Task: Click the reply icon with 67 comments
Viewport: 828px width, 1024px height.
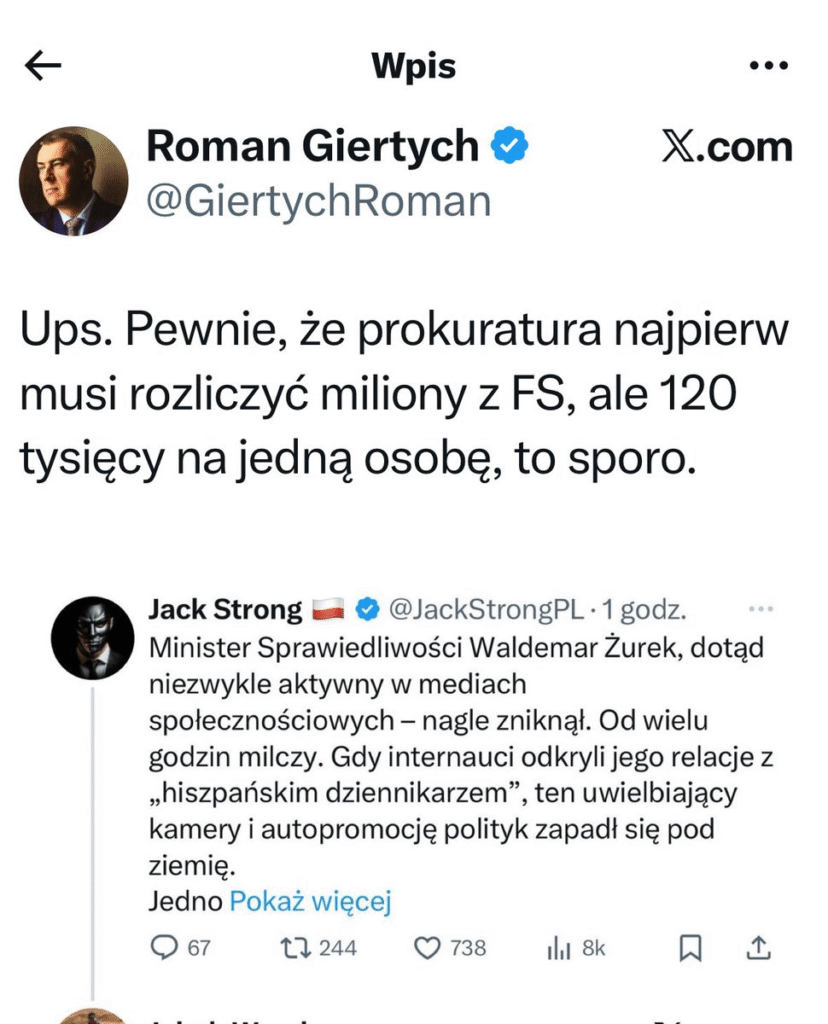Action: [x=163, y=947]
